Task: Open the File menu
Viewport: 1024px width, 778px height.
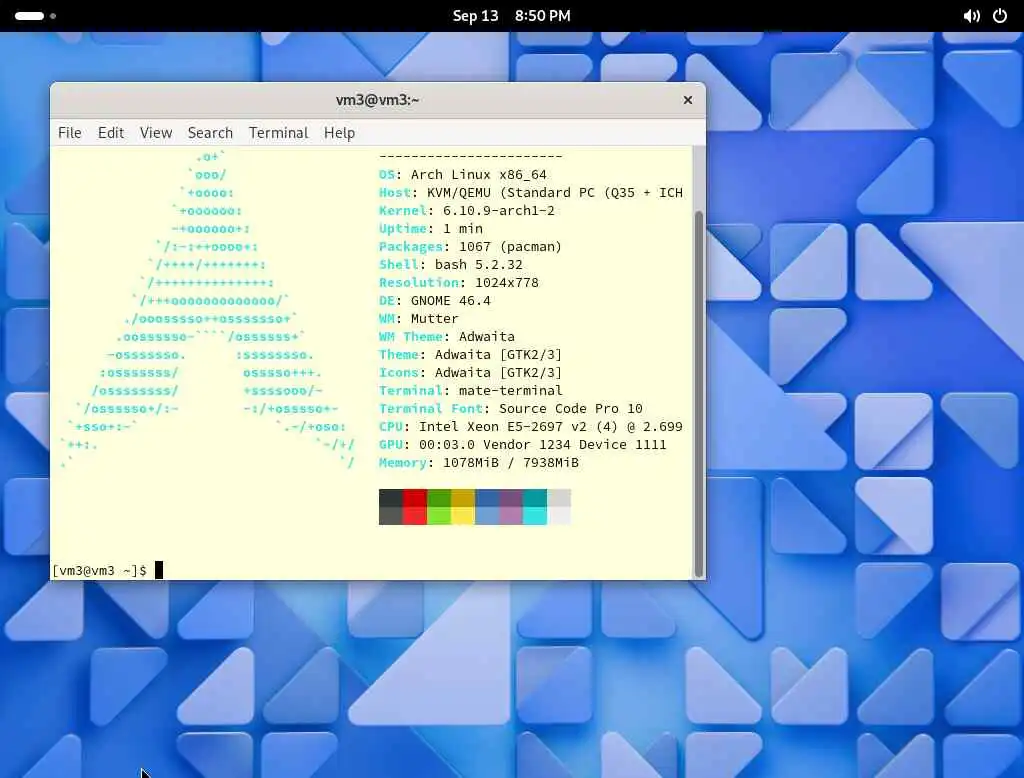Action: pyautogui.click(x=69, y=133)
